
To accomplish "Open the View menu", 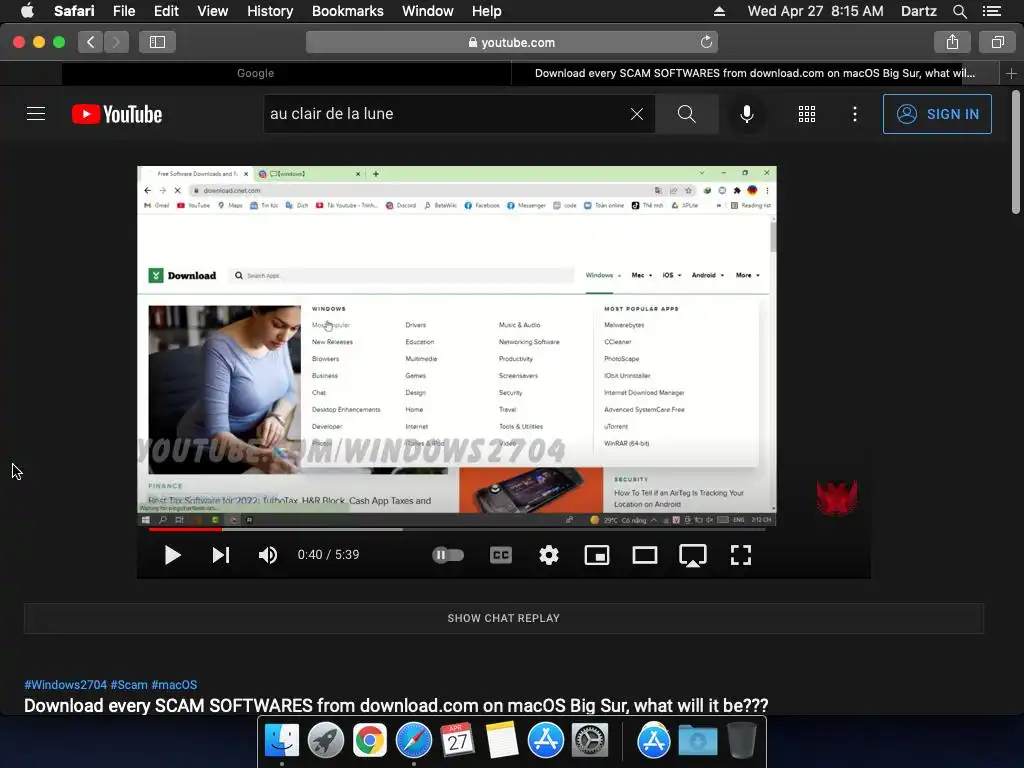I will [x=212, y=11].
